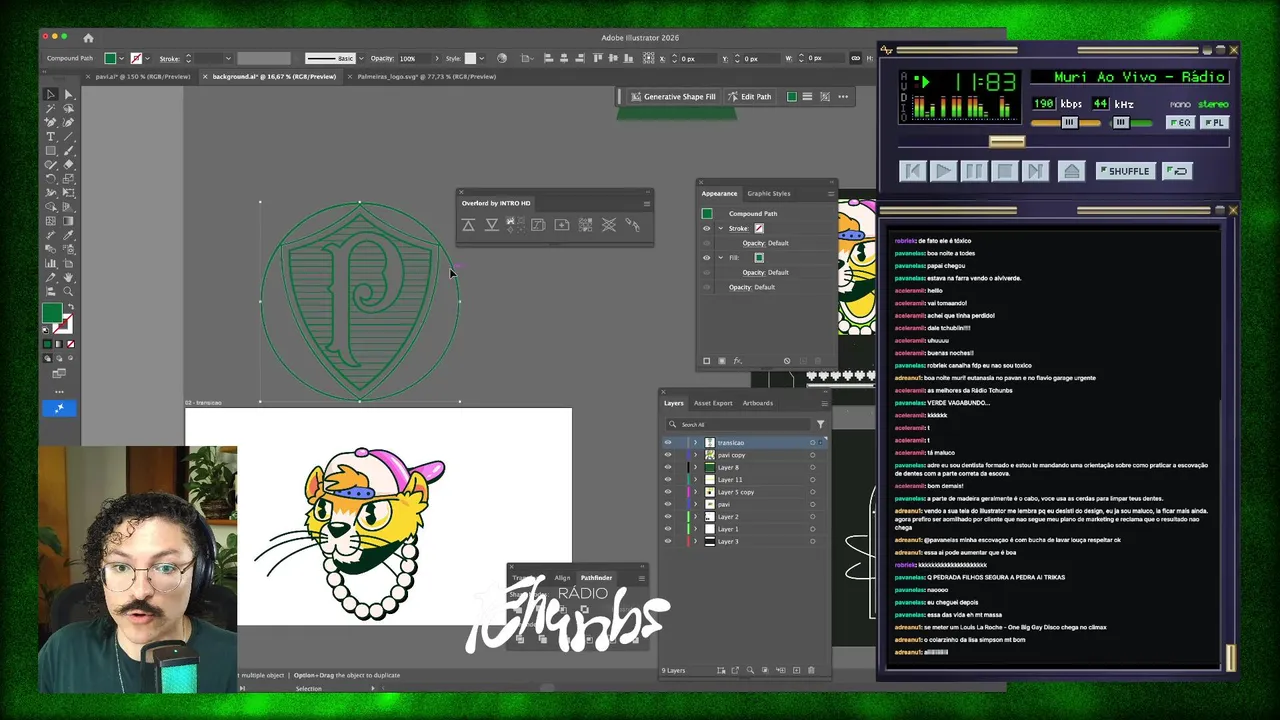Image resolution: width=1280 pixels, height=720 pixels.
Task: Expand Layer 2 in Layers panel
Action: click(696, 517)
